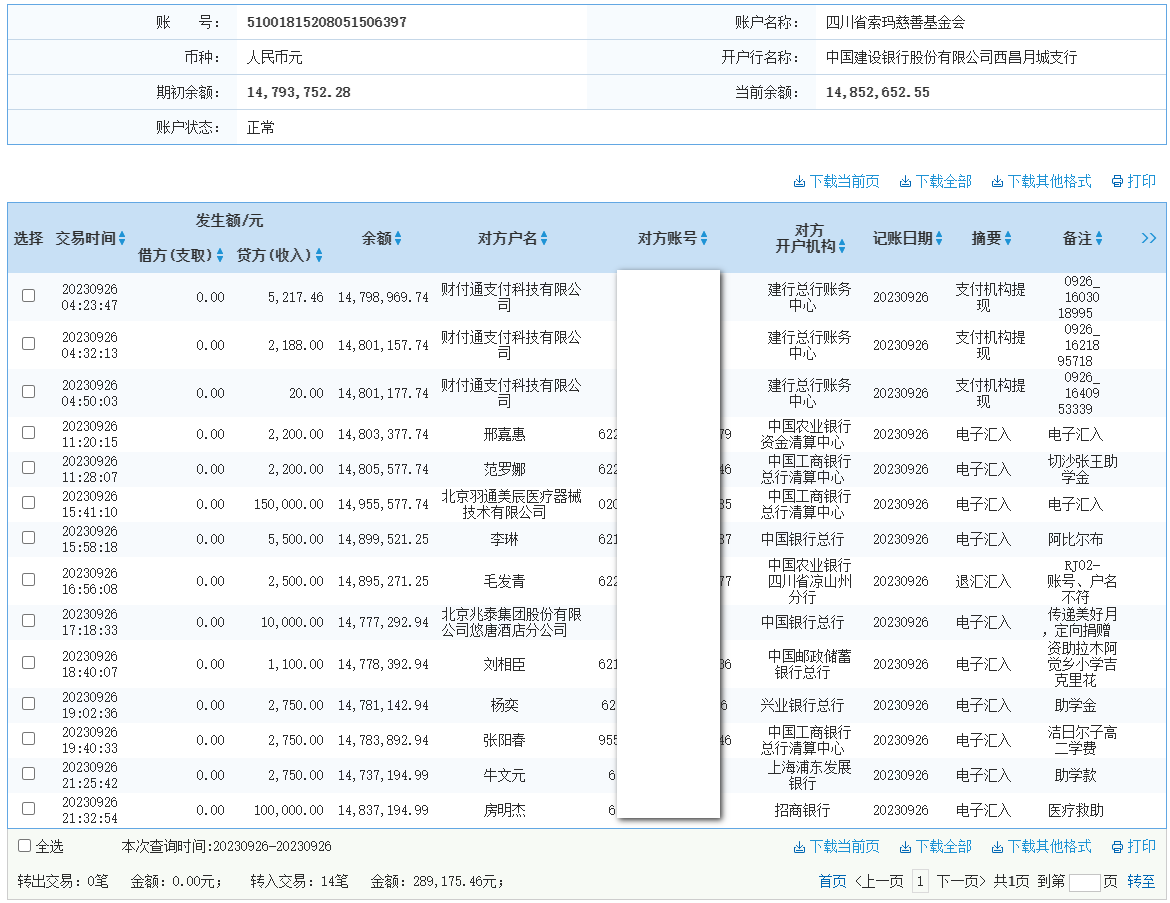Select checkbox for 范罗娜 transaction
Screen dimensions: 1170x903
[28, 467]
